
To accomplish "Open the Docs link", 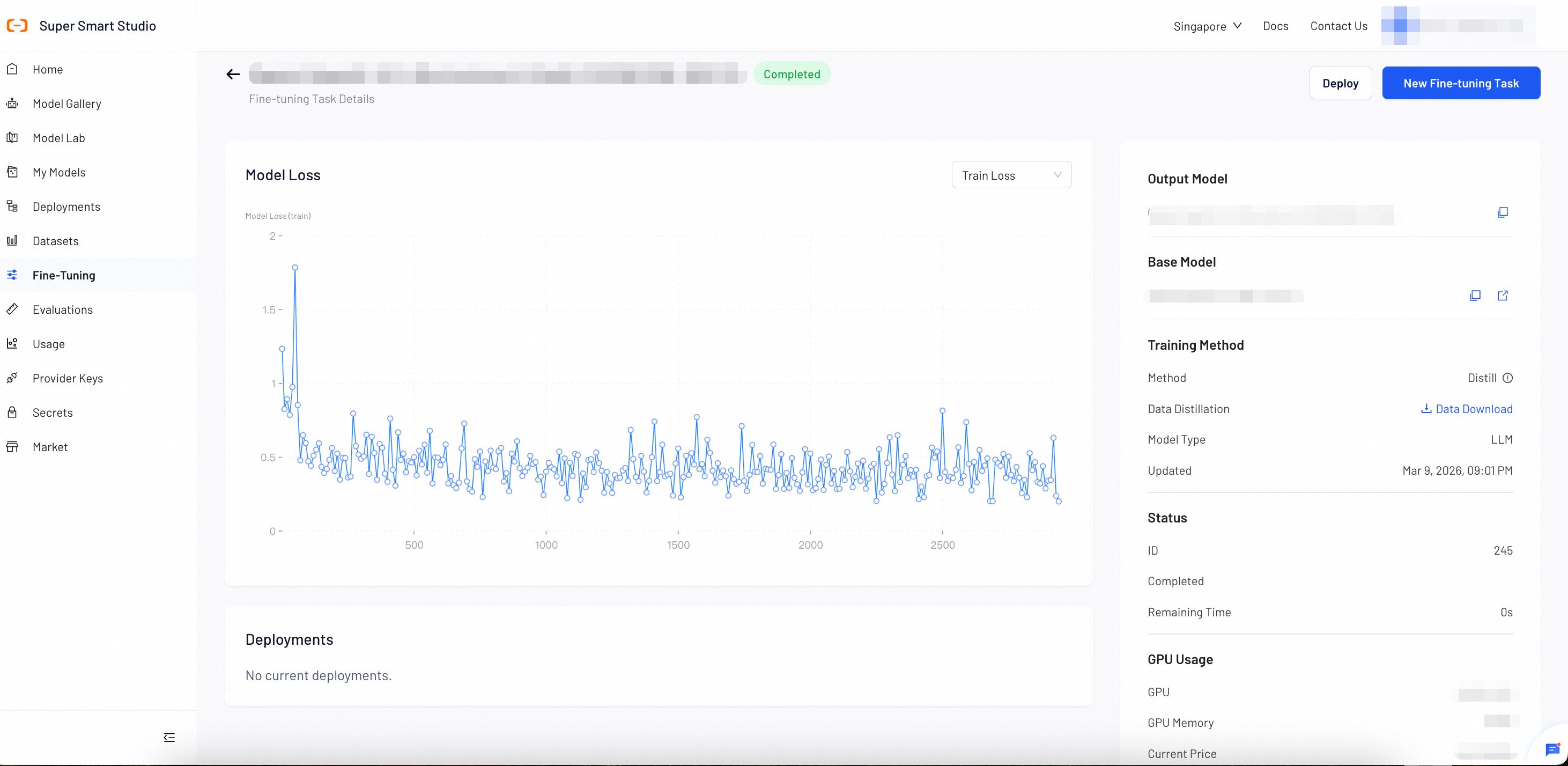I will click(x=1275, y=26).
